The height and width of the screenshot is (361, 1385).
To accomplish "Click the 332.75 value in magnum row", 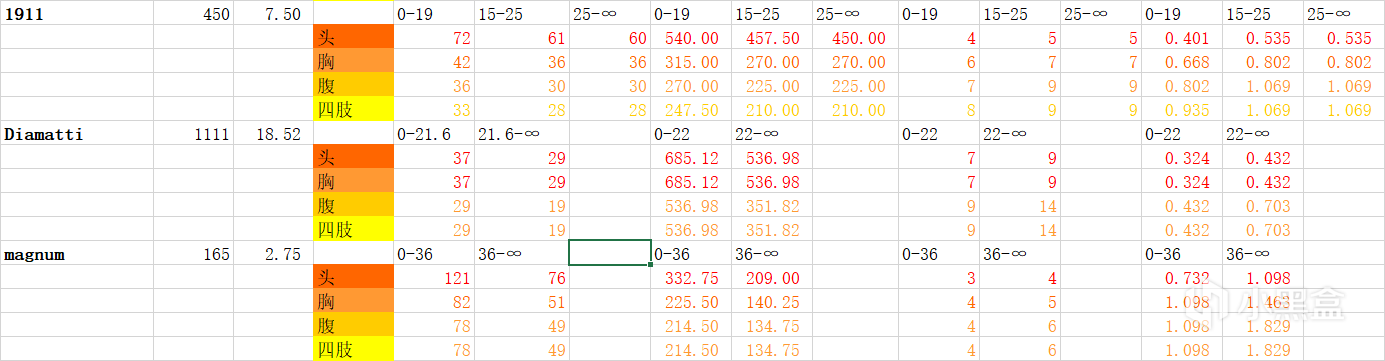I will [x=691, y=278].
